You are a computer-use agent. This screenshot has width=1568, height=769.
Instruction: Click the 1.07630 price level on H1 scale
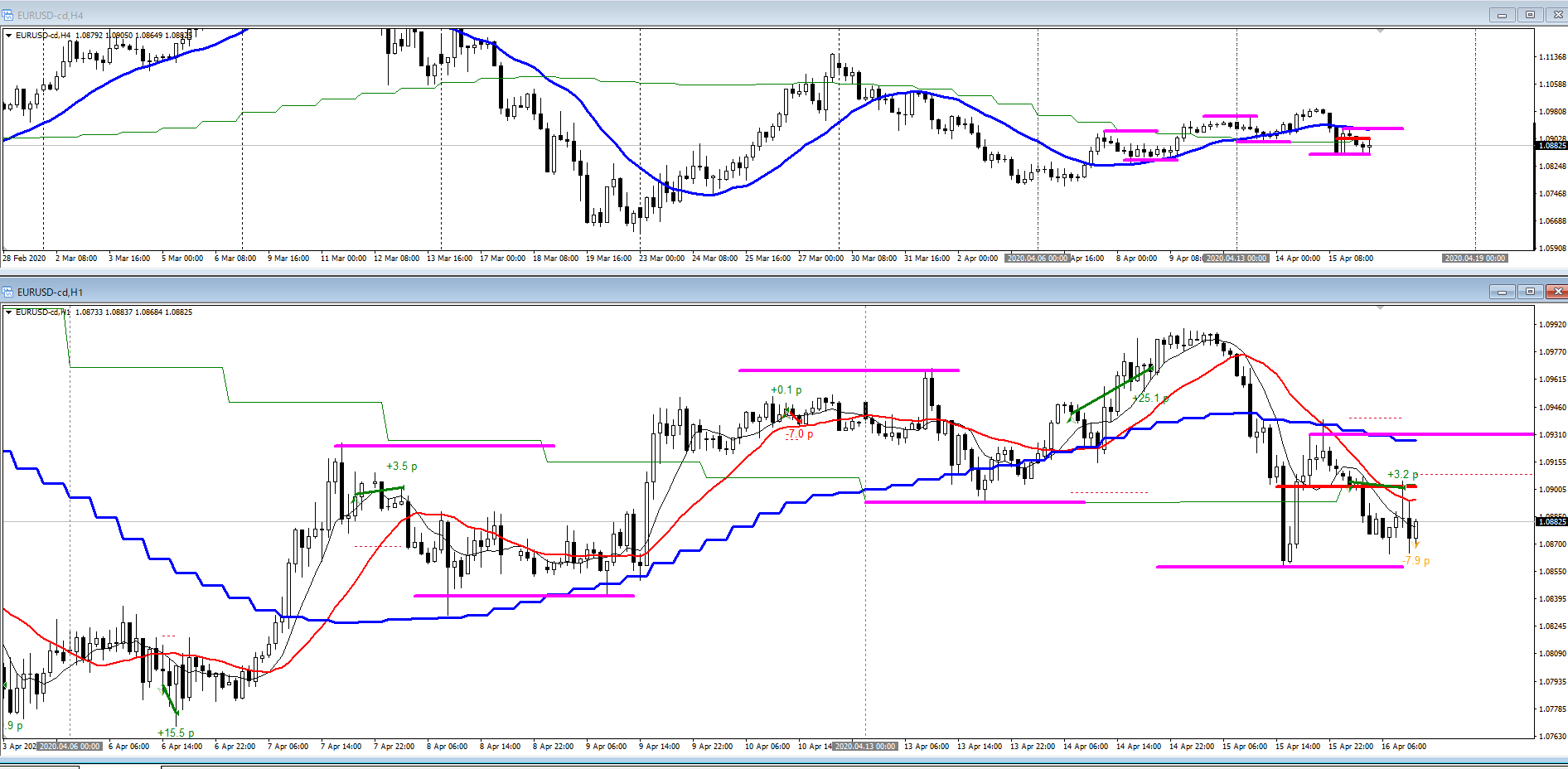[1552, 736]
